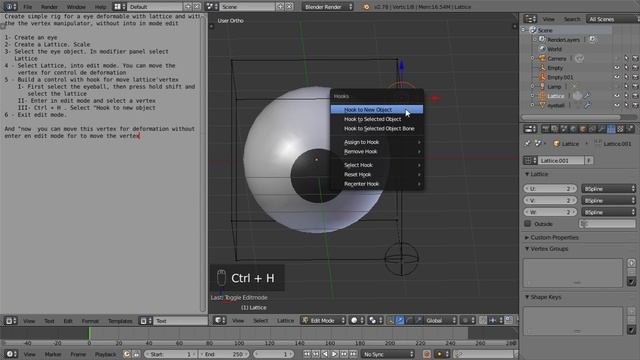This screenshot has height=360, width=640.
Task: Open the Remove Hook submenu
Action: pos(377,151)
